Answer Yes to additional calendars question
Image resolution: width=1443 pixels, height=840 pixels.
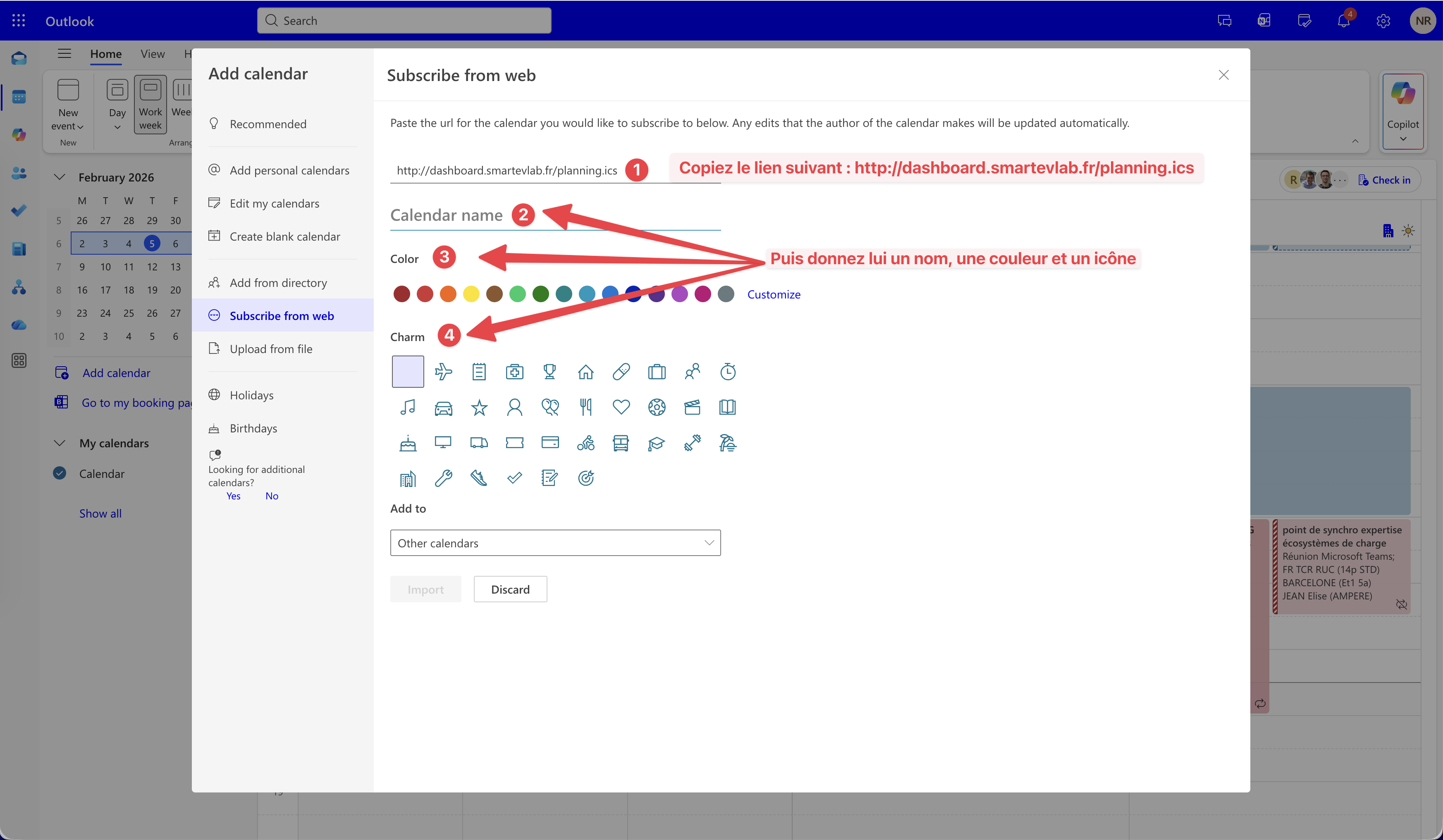click(233, 496)
